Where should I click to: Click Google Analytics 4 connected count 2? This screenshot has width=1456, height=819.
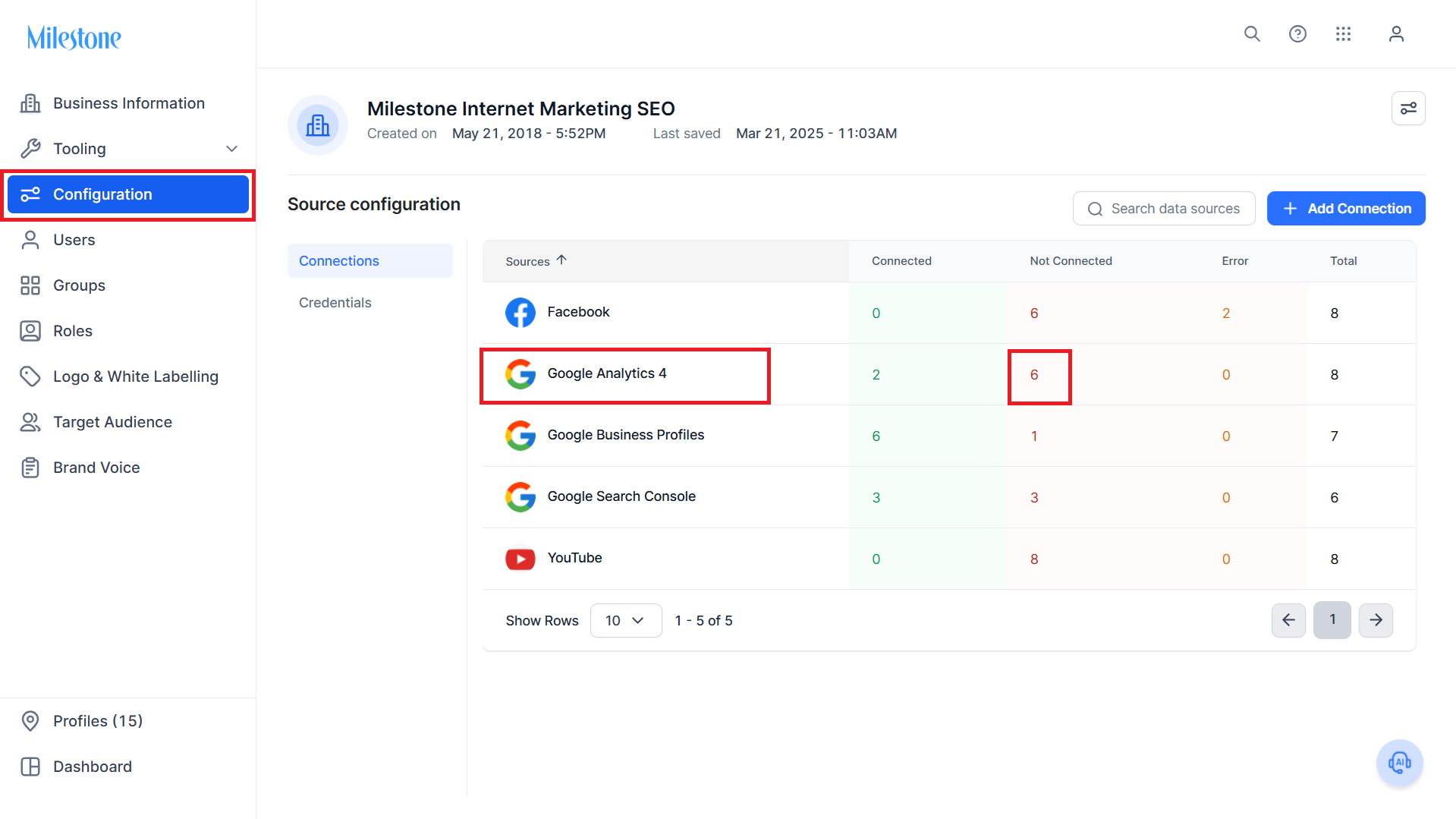[x=876, y=375]
